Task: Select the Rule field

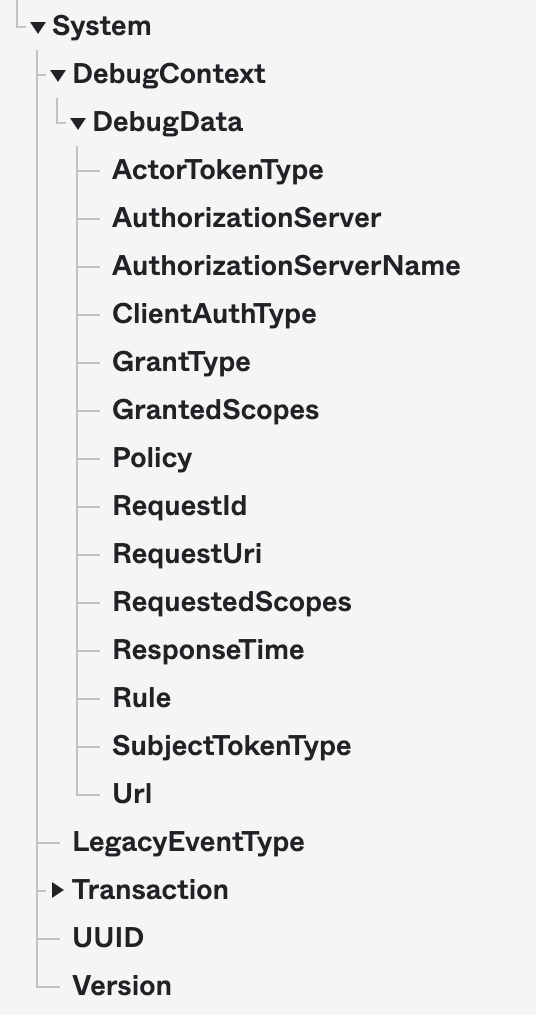Action: 142,697
